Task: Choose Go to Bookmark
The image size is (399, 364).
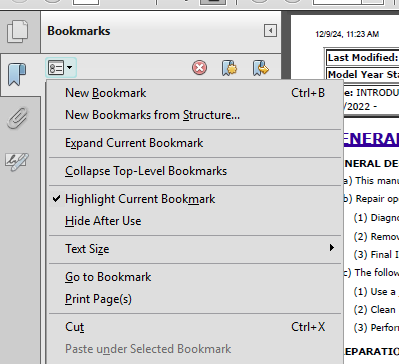Action: 195,277
